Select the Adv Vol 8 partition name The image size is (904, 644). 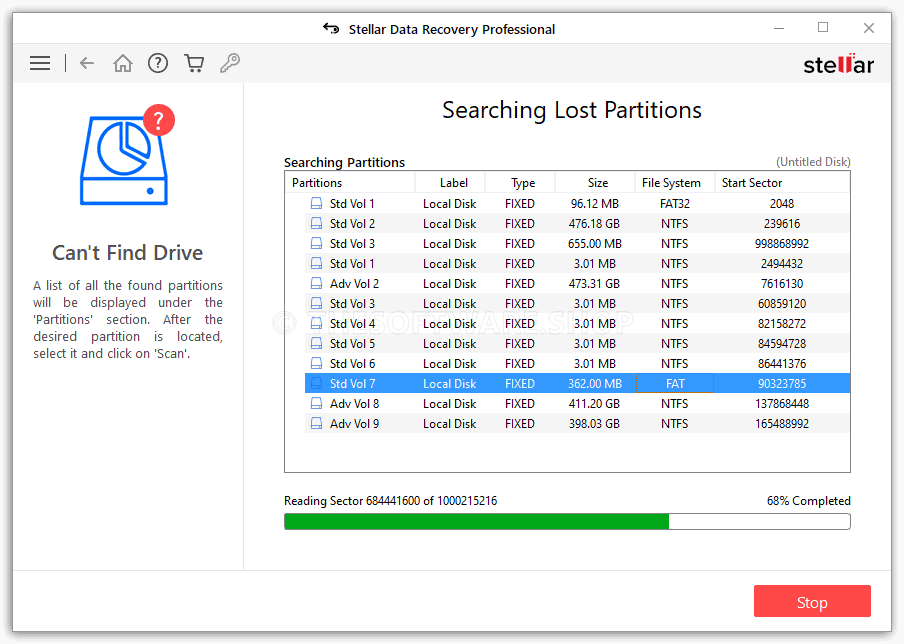tap(355, 404)
